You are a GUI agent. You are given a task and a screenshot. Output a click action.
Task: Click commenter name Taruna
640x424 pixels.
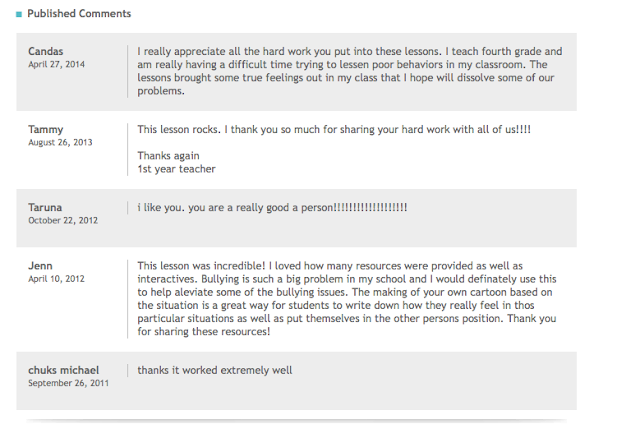[45, 207]
